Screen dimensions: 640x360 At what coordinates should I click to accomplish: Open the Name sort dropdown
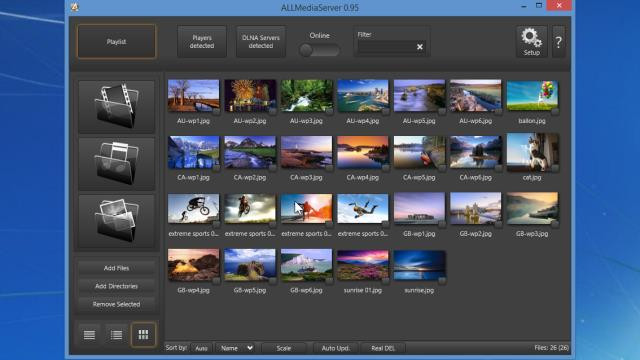[x=236, y=348]
